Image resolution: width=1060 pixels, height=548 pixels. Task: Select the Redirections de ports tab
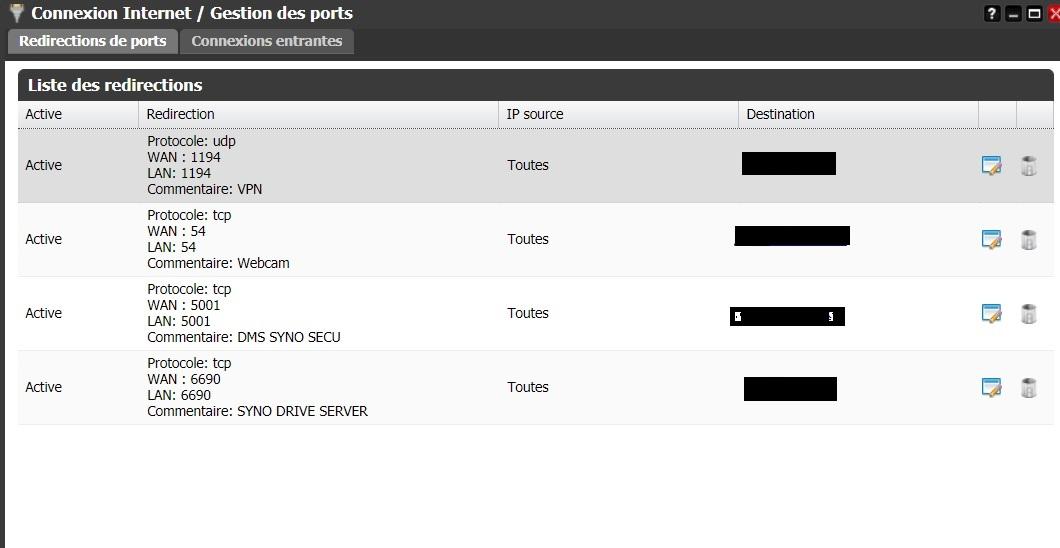92,41
